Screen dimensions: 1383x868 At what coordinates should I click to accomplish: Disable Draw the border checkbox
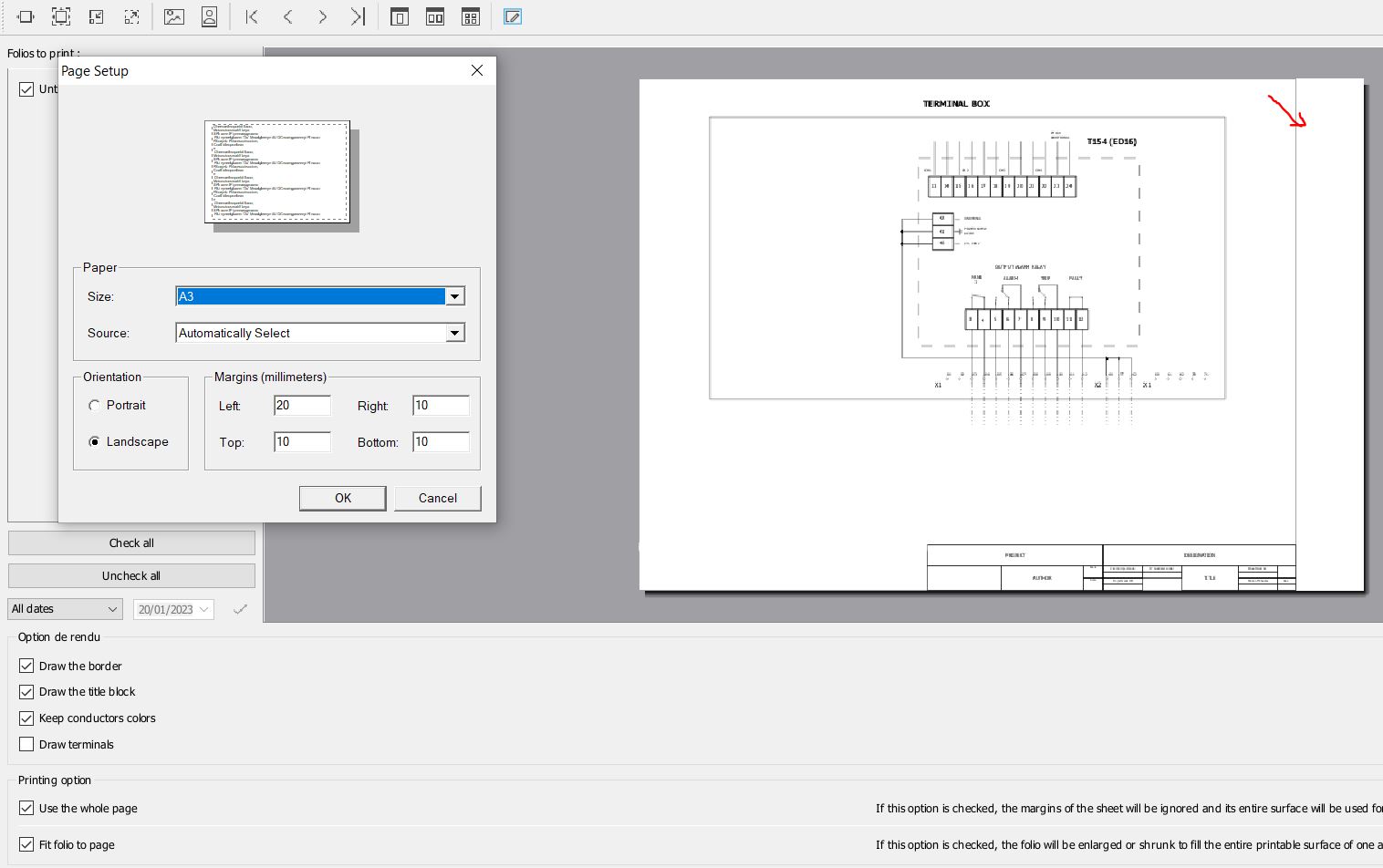26,666
